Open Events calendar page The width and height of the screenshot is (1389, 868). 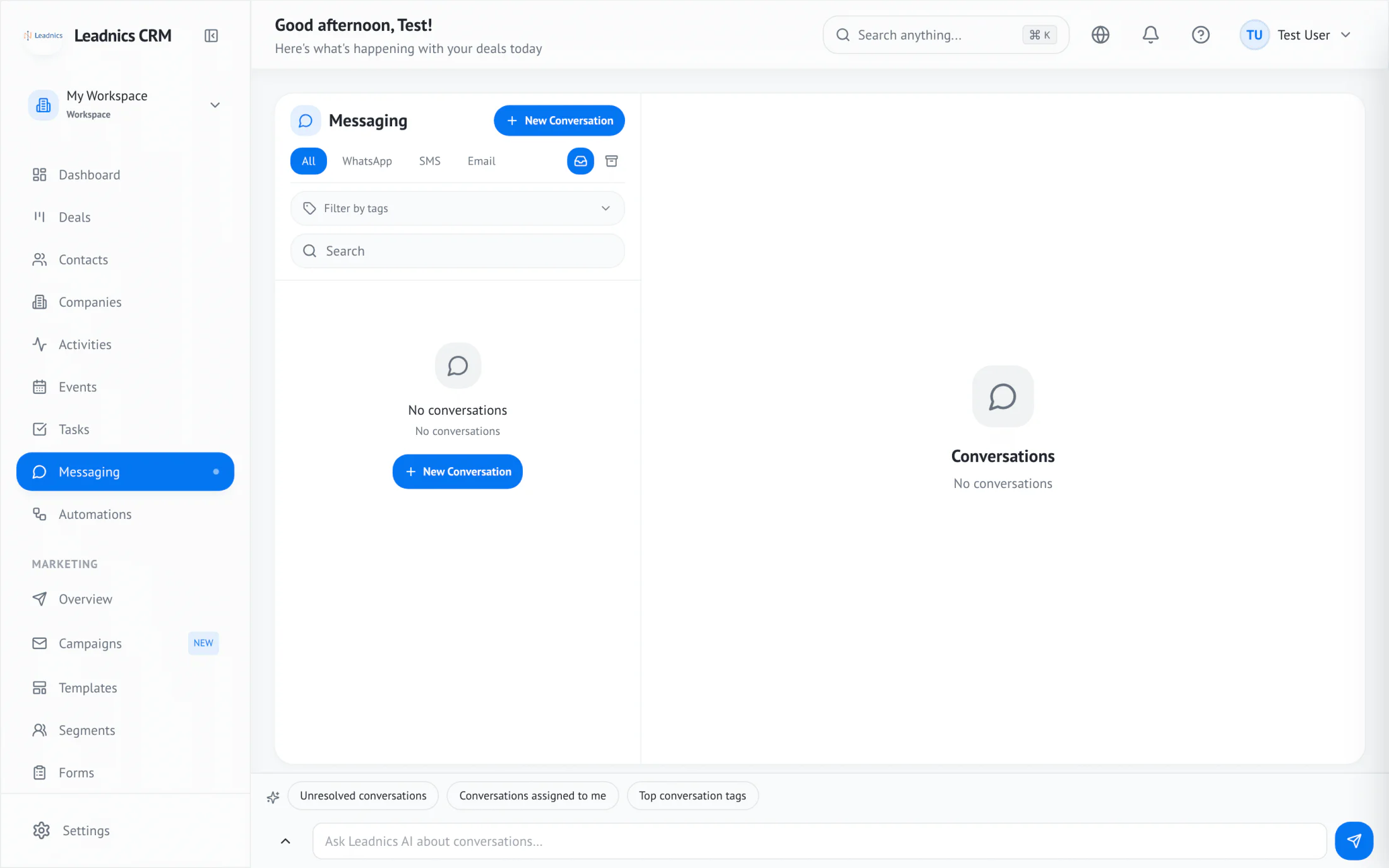[125, 387]
